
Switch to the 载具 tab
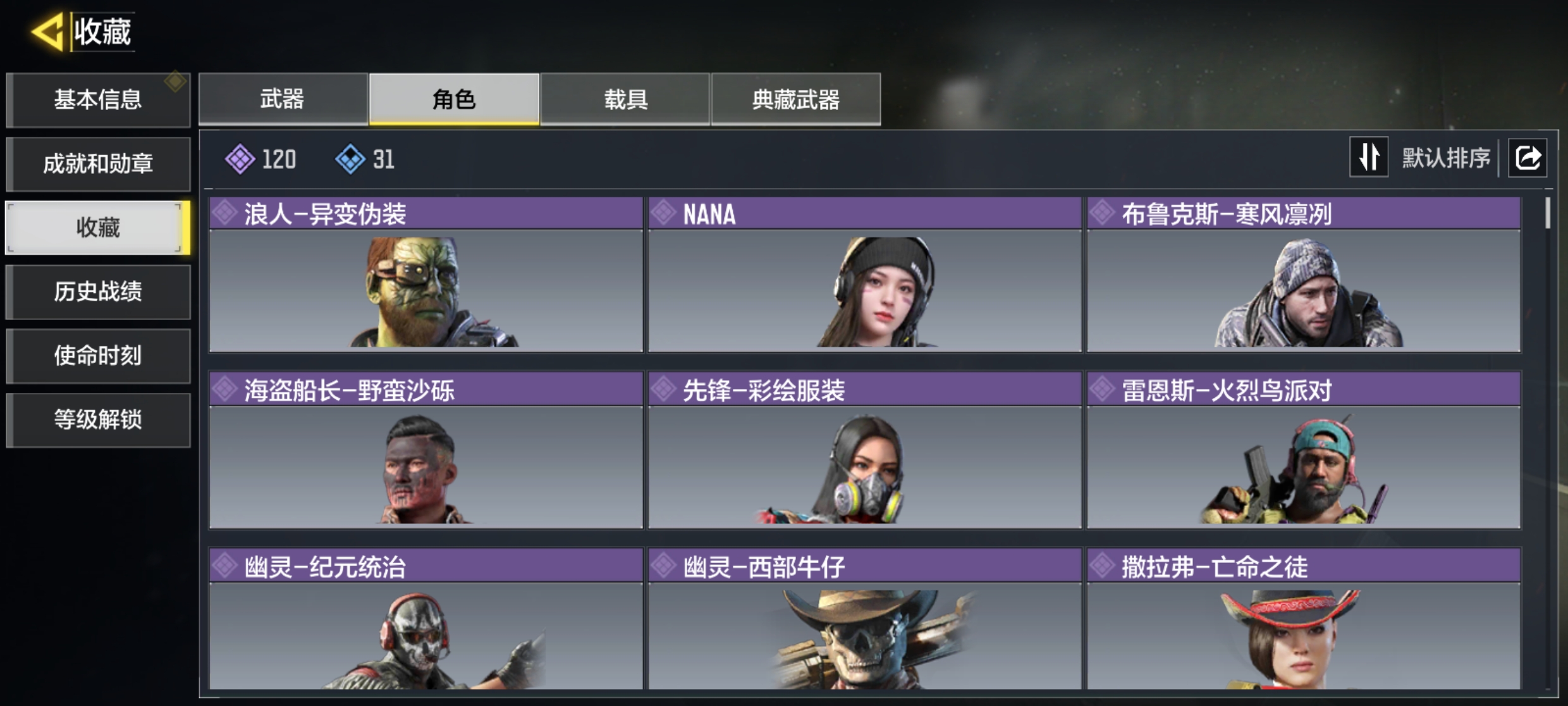click(x=625, y=99)
